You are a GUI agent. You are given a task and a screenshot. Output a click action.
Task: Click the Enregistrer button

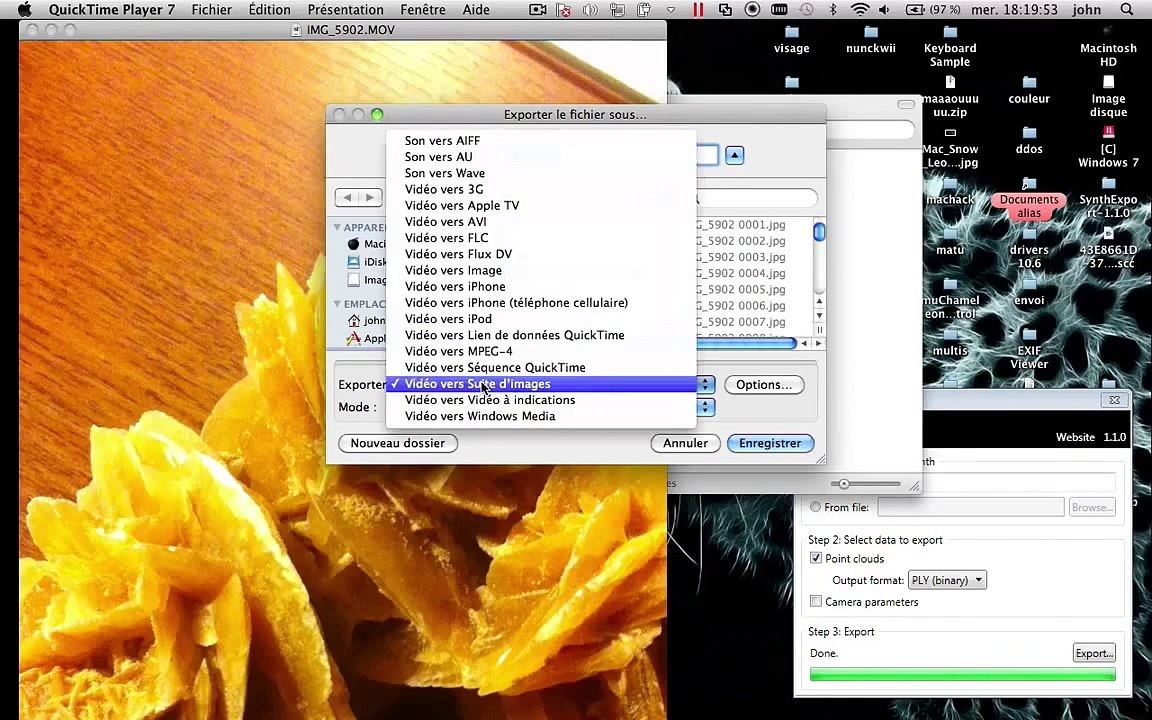(770, 443)
